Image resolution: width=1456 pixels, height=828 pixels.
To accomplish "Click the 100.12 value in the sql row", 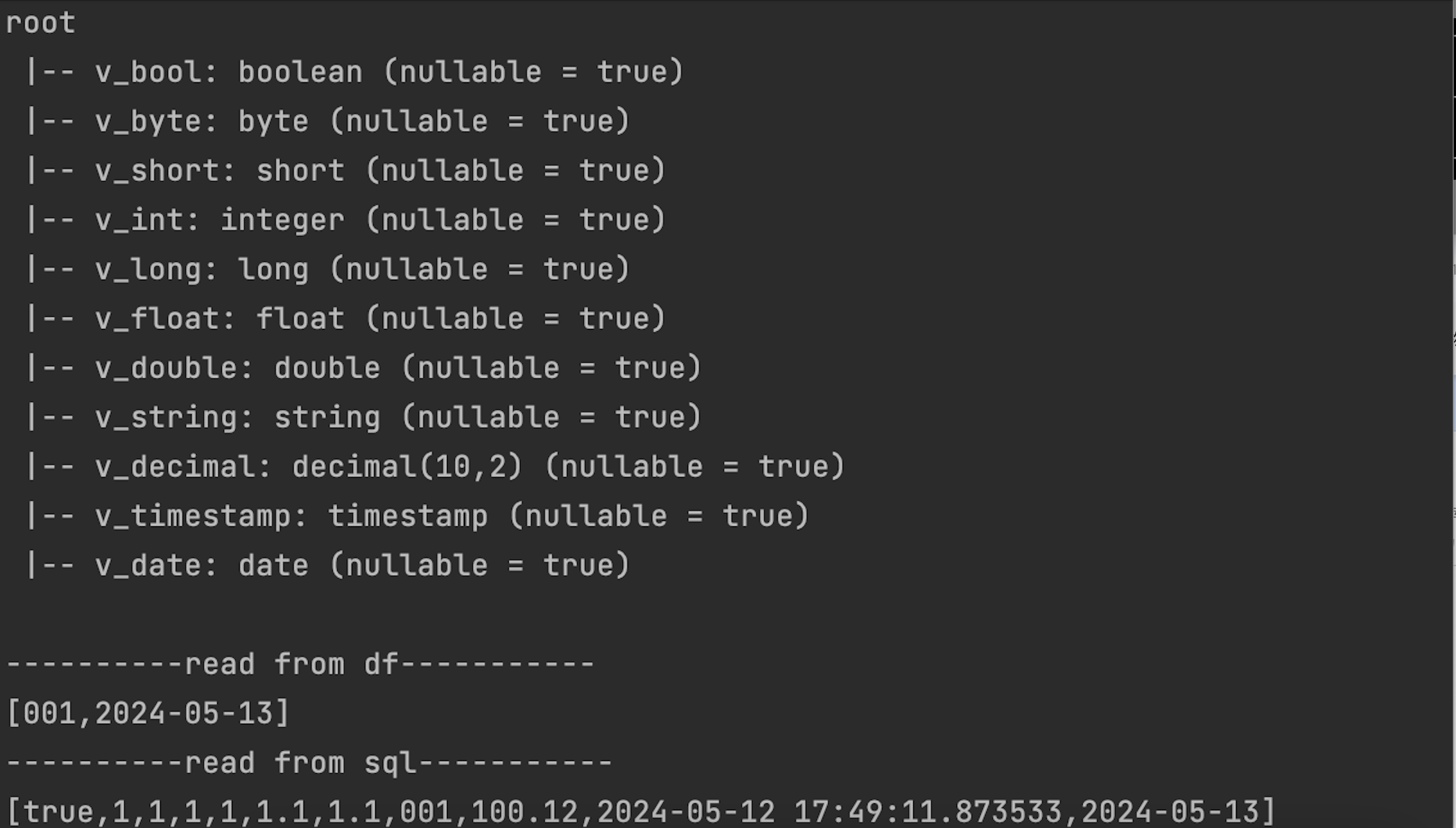I will [x=524, y=812].
